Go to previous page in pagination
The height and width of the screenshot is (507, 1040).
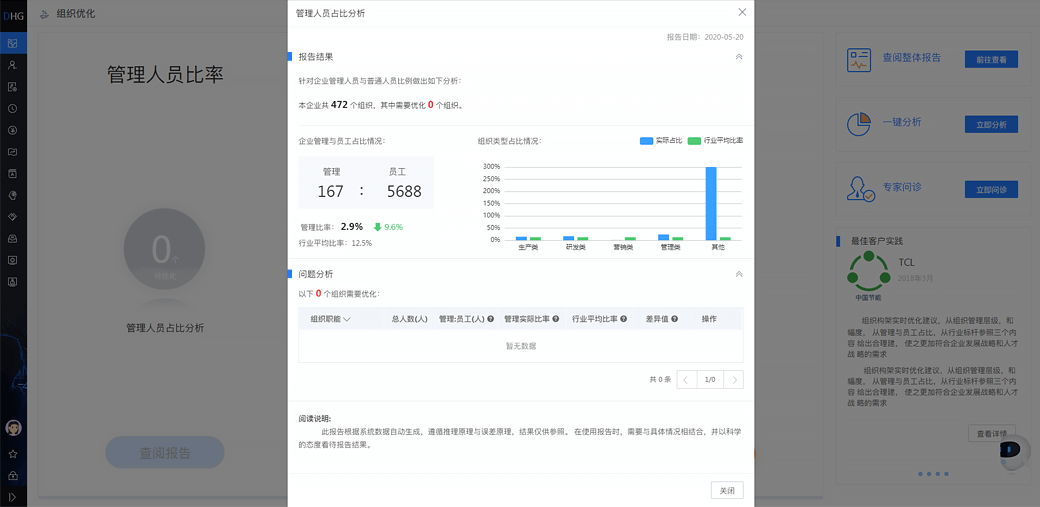tap(686, 380)
